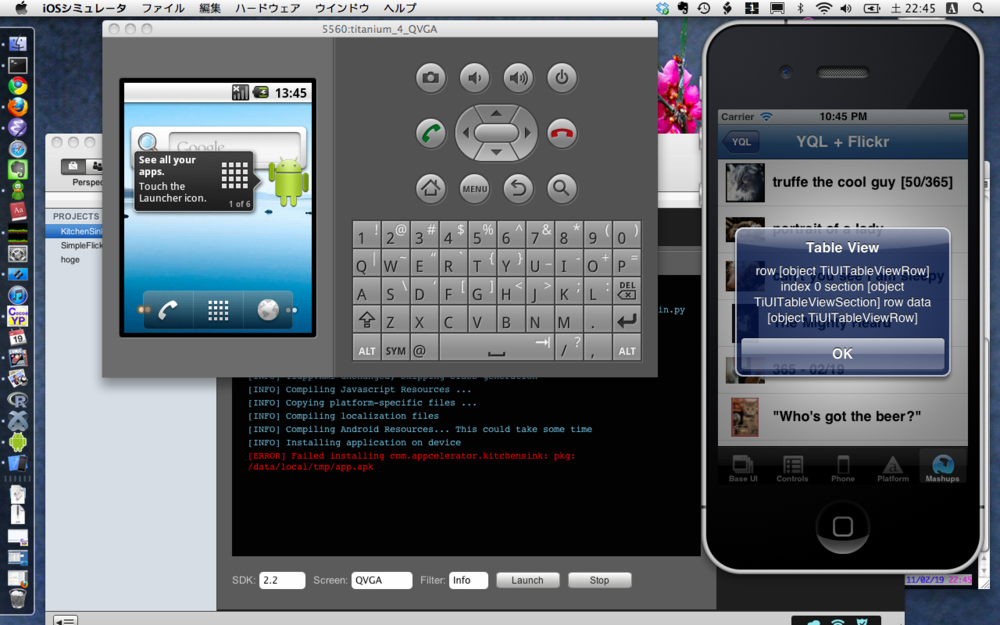Click the emulator camera button
This screenshot has height=625, width=1000.
click(x=431, y=78)
